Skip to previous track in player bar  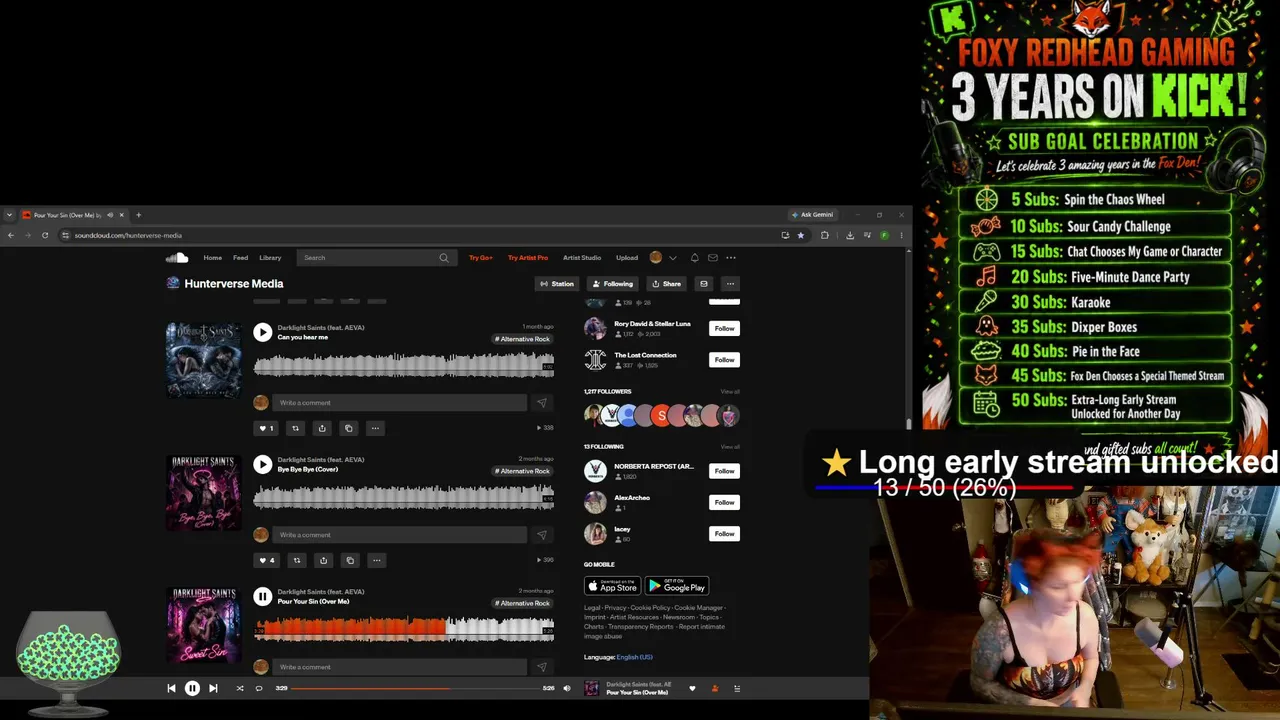click(171, 688)
